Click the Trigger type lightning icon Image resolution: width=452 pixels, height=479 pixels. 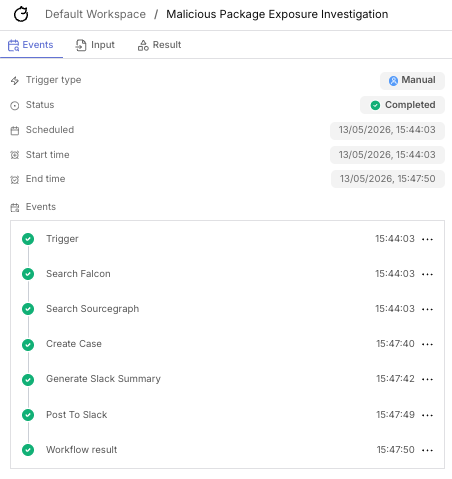pyautogui.click(x=15, y=80)
